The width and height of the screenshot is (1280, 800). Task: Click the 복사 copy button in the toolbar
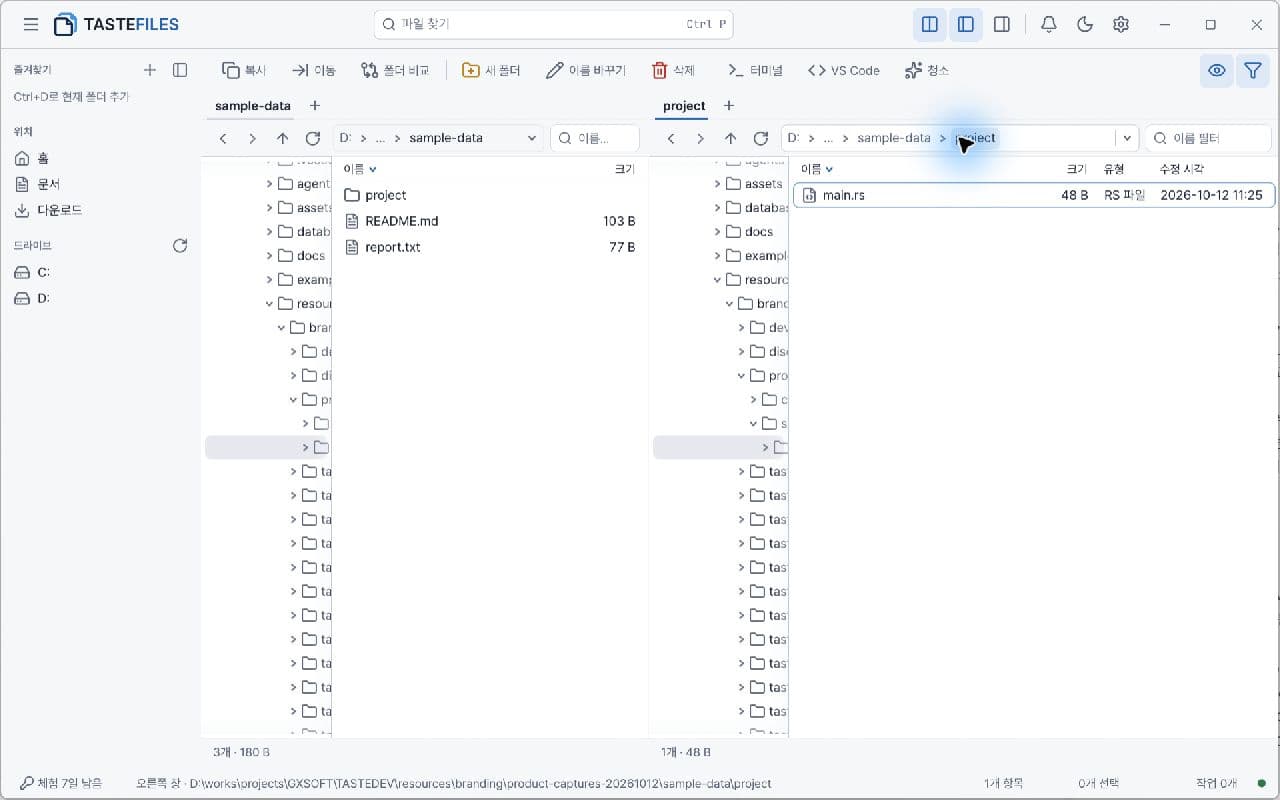[244, 70]
